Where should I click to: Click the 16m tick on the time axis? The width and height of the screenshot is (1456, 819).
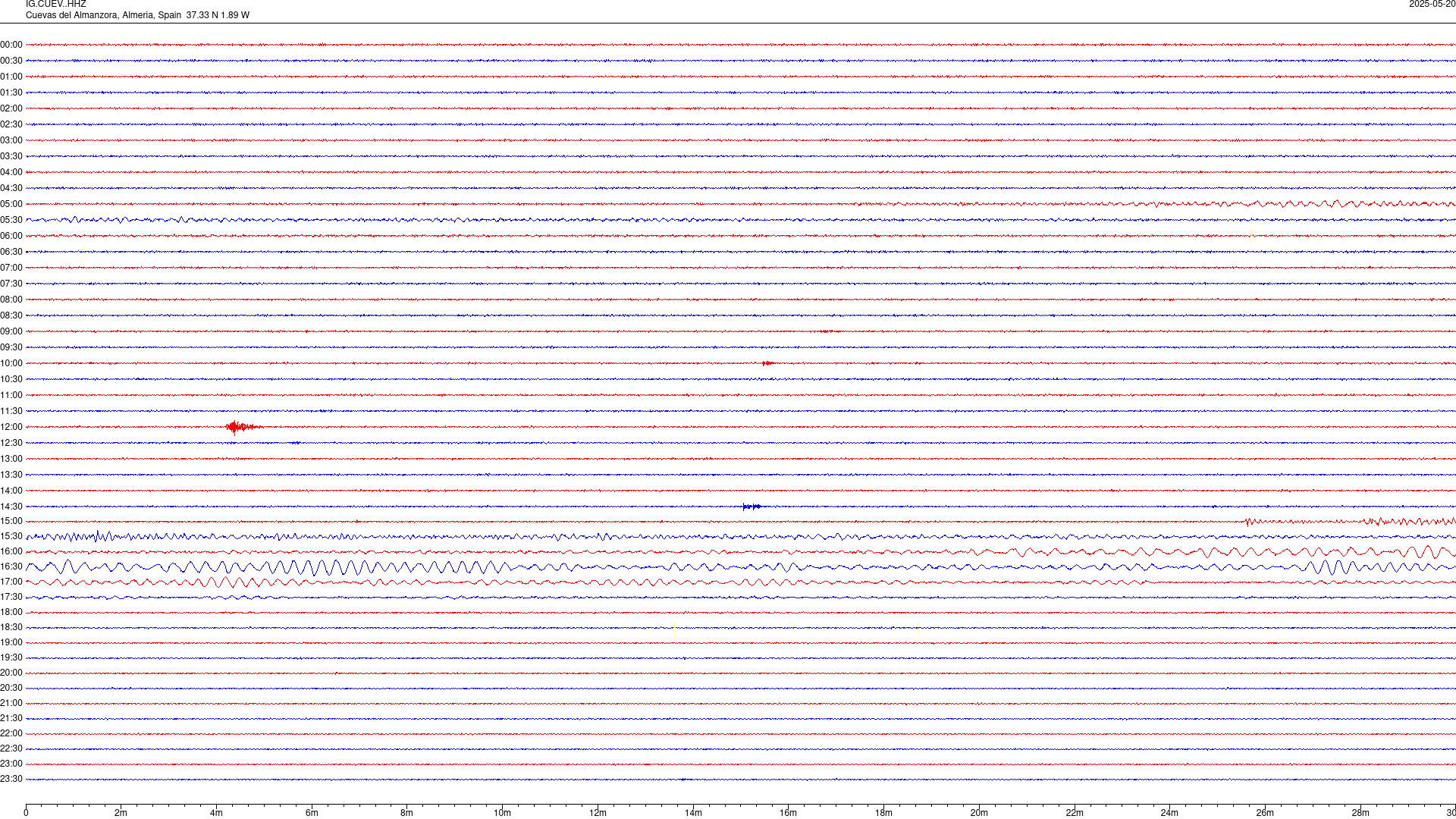(x=788, y=813)
